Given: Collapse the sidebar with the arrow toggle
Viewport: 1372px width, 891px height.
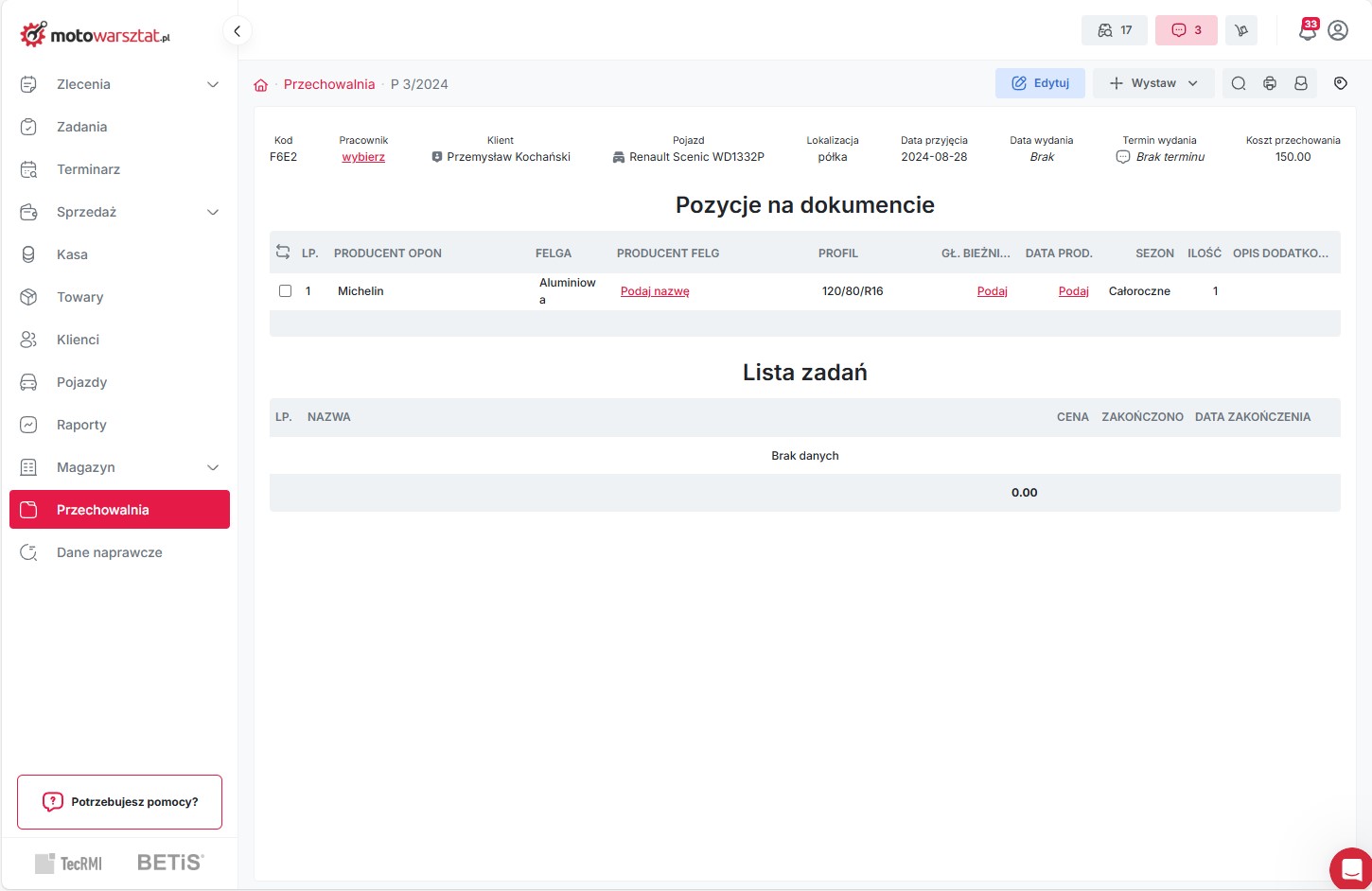Looking at the screenshot, I should click(x=237, y=31).
